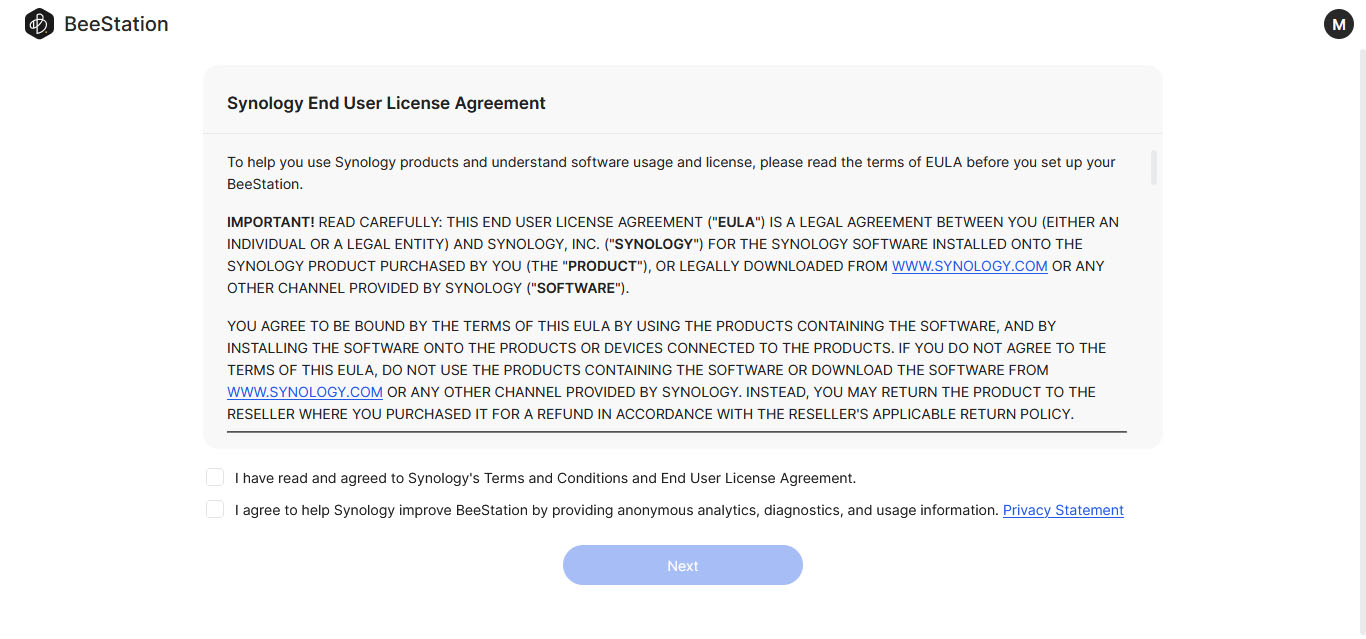Screen dimensions: 1366x639
Task: Click the bold "SOFTWARE" defined term
Action: click(x=578, y=288)
